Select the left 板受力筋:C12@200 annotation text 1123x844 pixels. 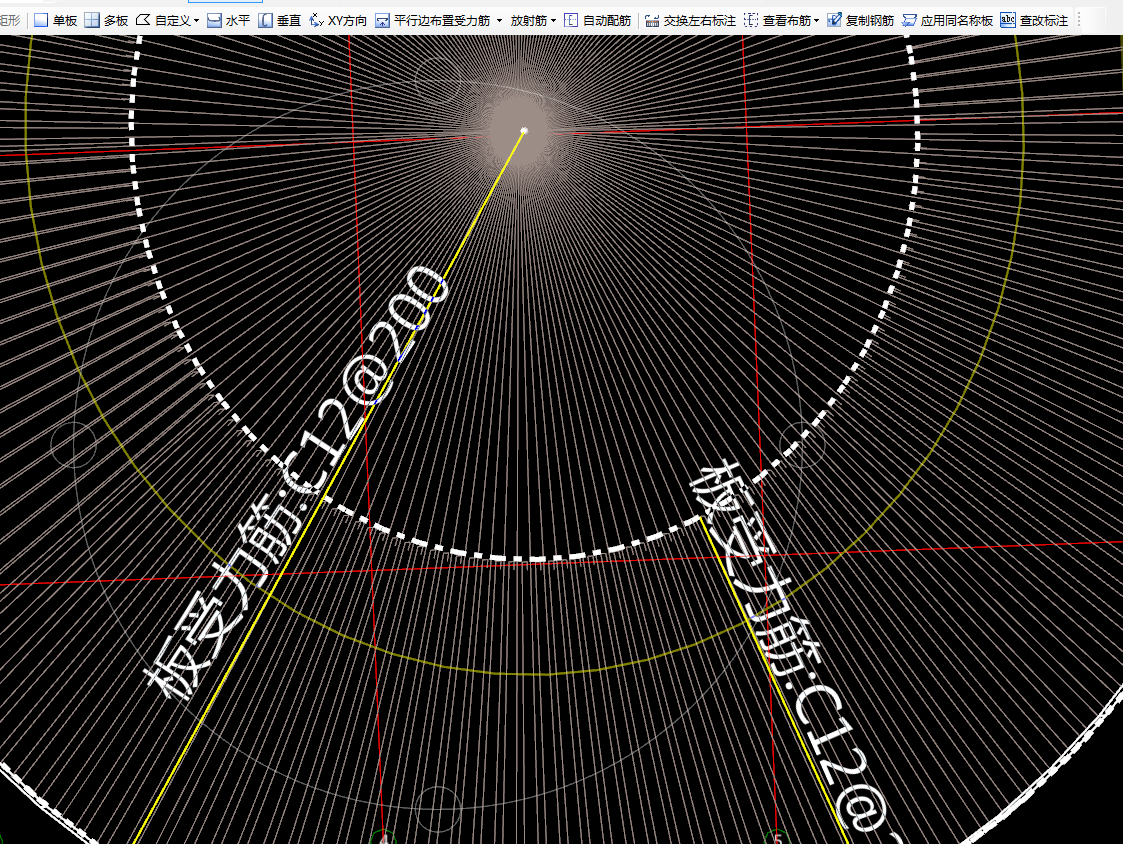tap(297, 483)
